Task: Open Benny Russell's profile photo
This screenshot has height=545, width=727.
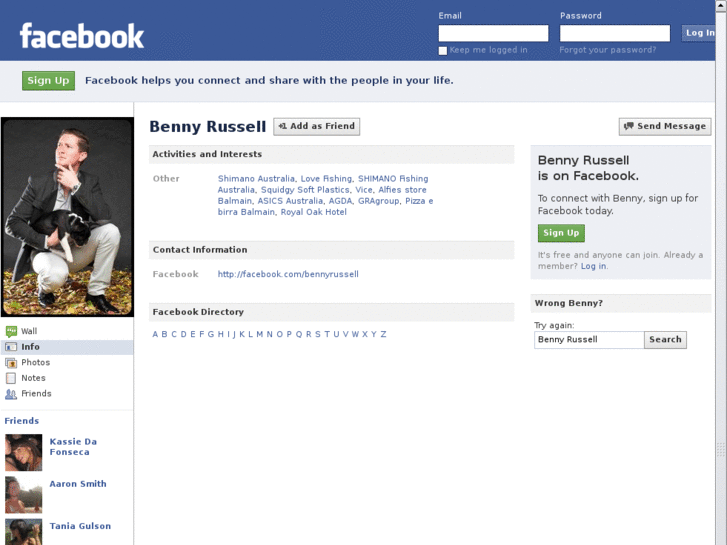Action: 67,217
